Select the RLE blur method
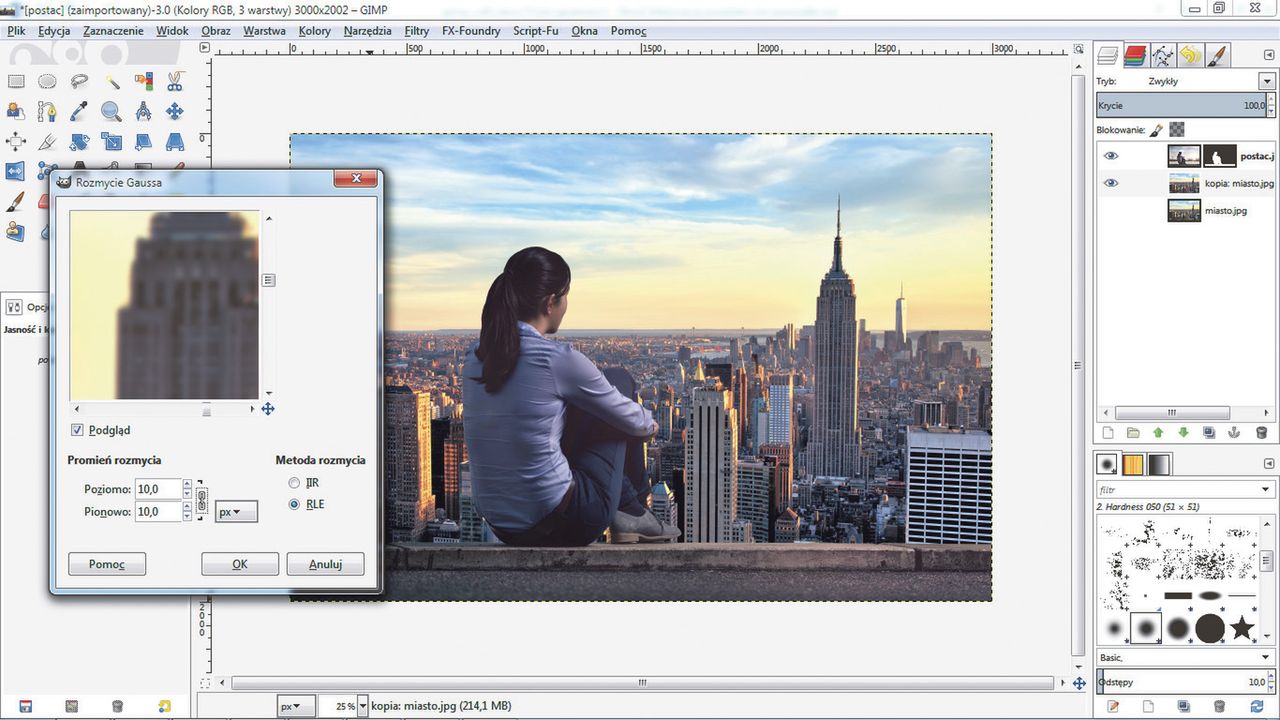The height and width of the screenshot is (720, 1280). coord(294,505)
